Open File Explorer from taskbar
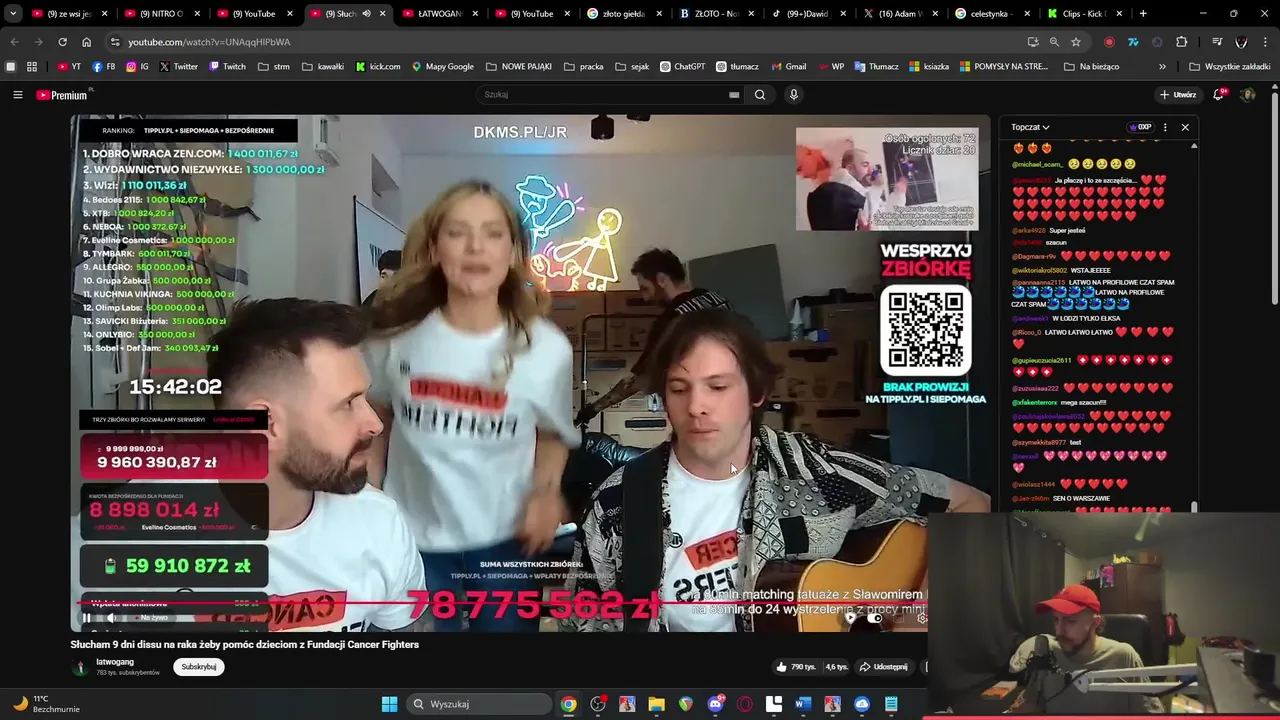Screen dimensions: 1280x720 coord(656,704)
